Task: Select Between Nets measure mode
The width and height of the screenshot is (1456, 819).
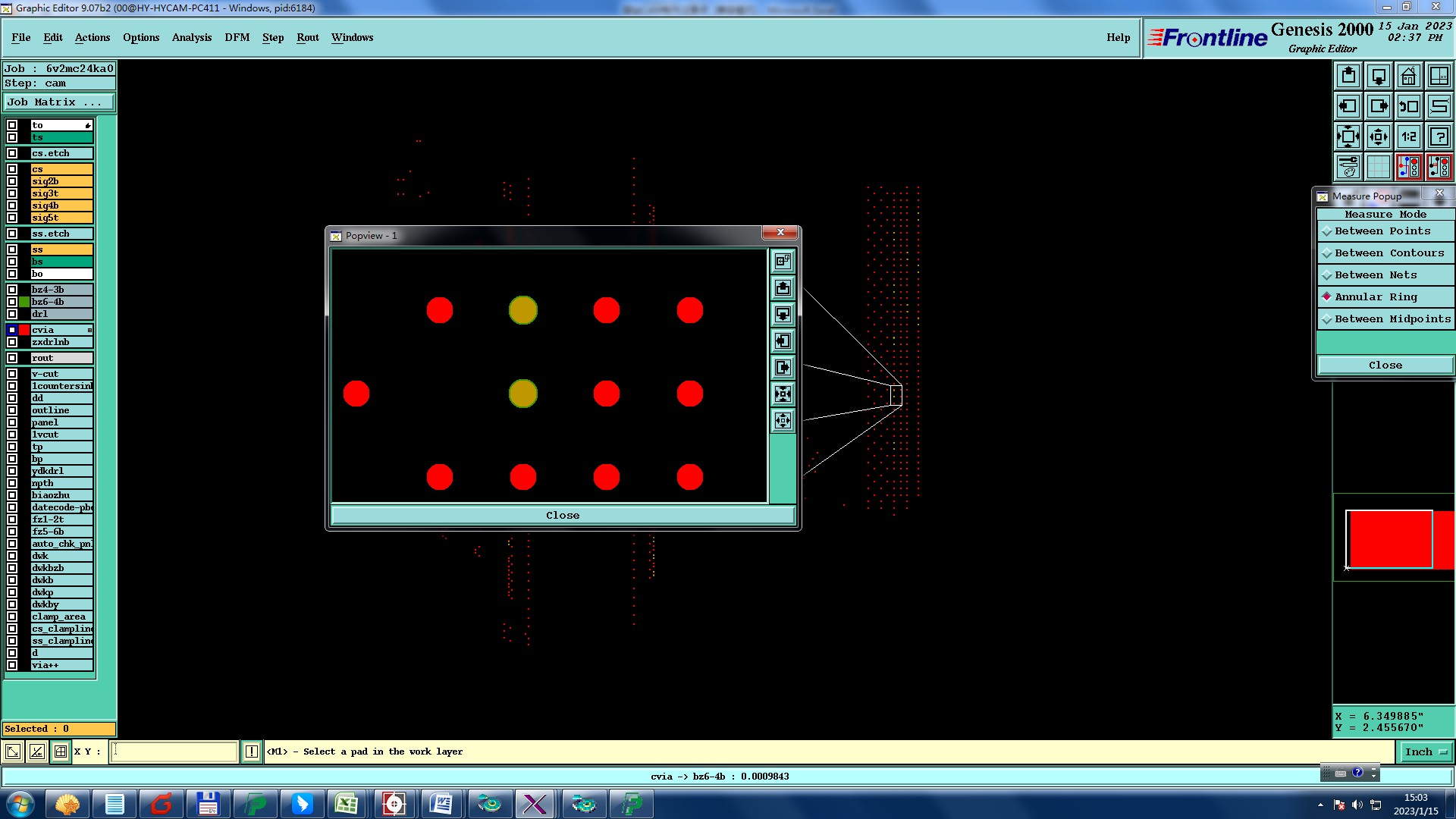Action: click(1376, 275)
